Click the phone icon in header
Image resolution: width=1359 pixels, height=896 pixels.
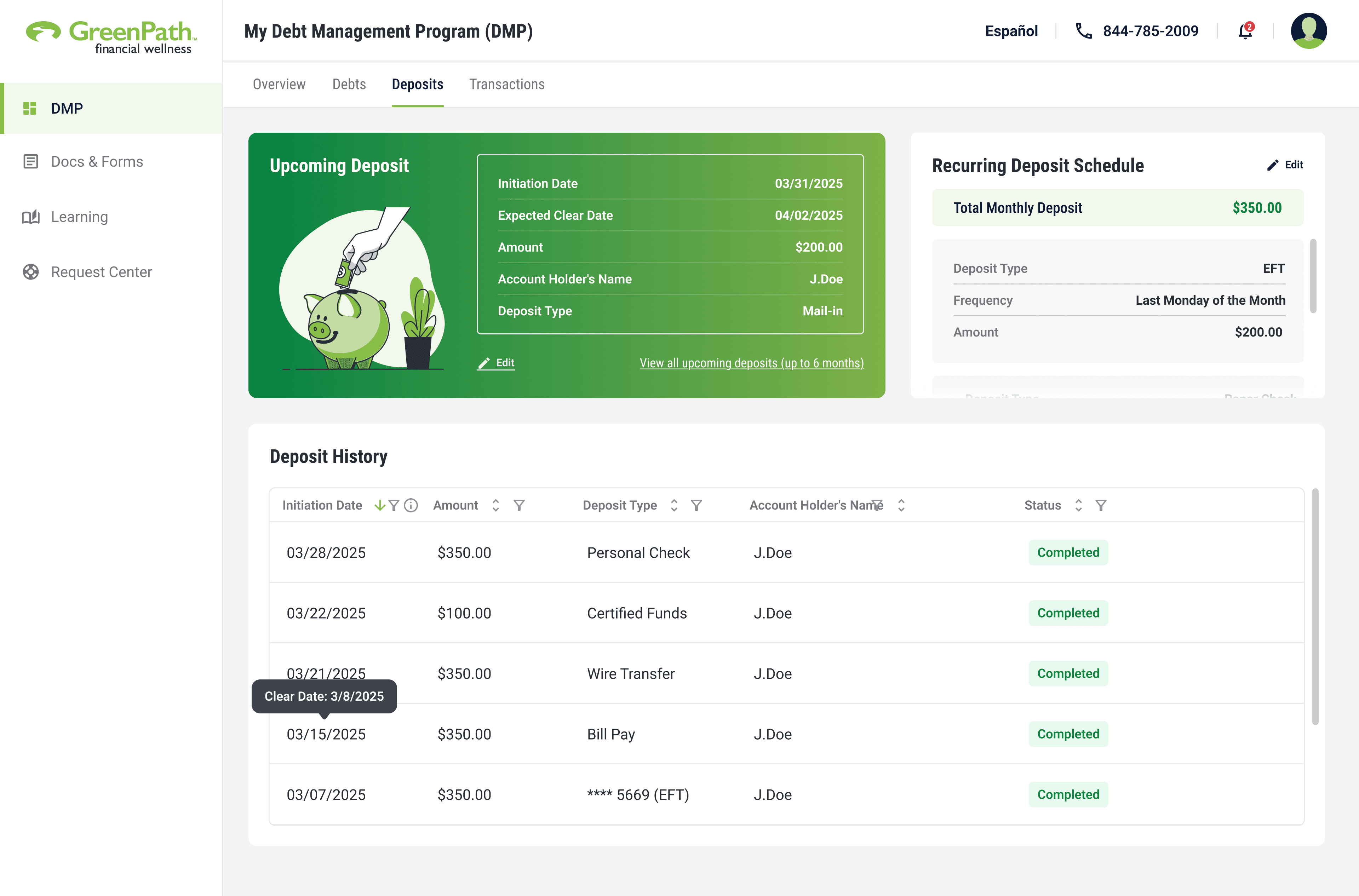[x=1083, y=31]
